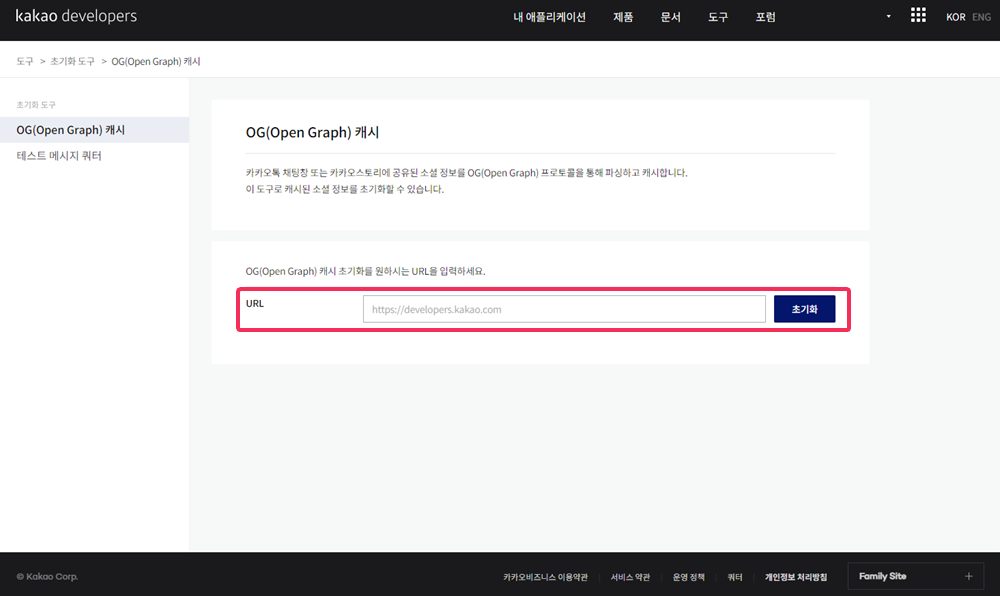Open 서비스 약관 footer link
This screenshot has height=596, width=1000.
630,577
